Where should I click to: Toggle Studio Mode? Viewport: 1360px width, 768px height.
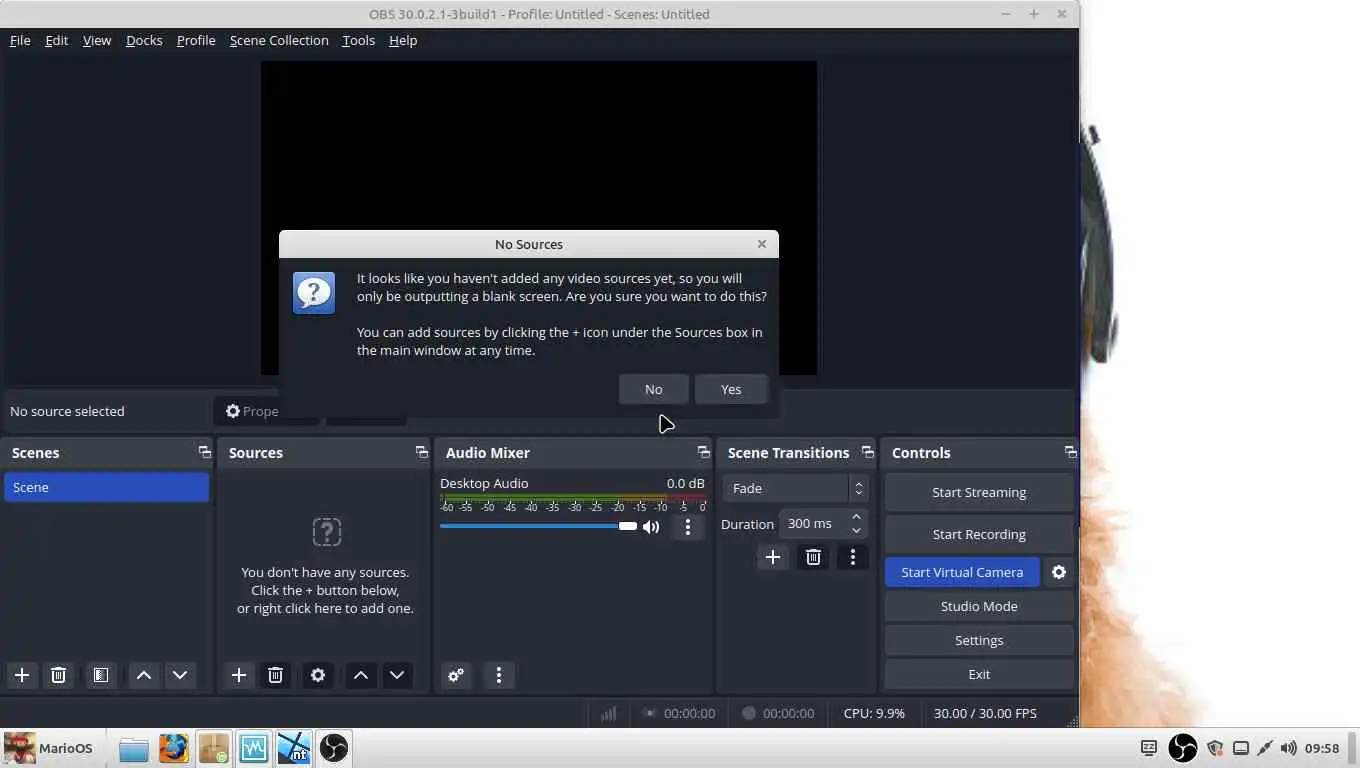pos(979,606)
